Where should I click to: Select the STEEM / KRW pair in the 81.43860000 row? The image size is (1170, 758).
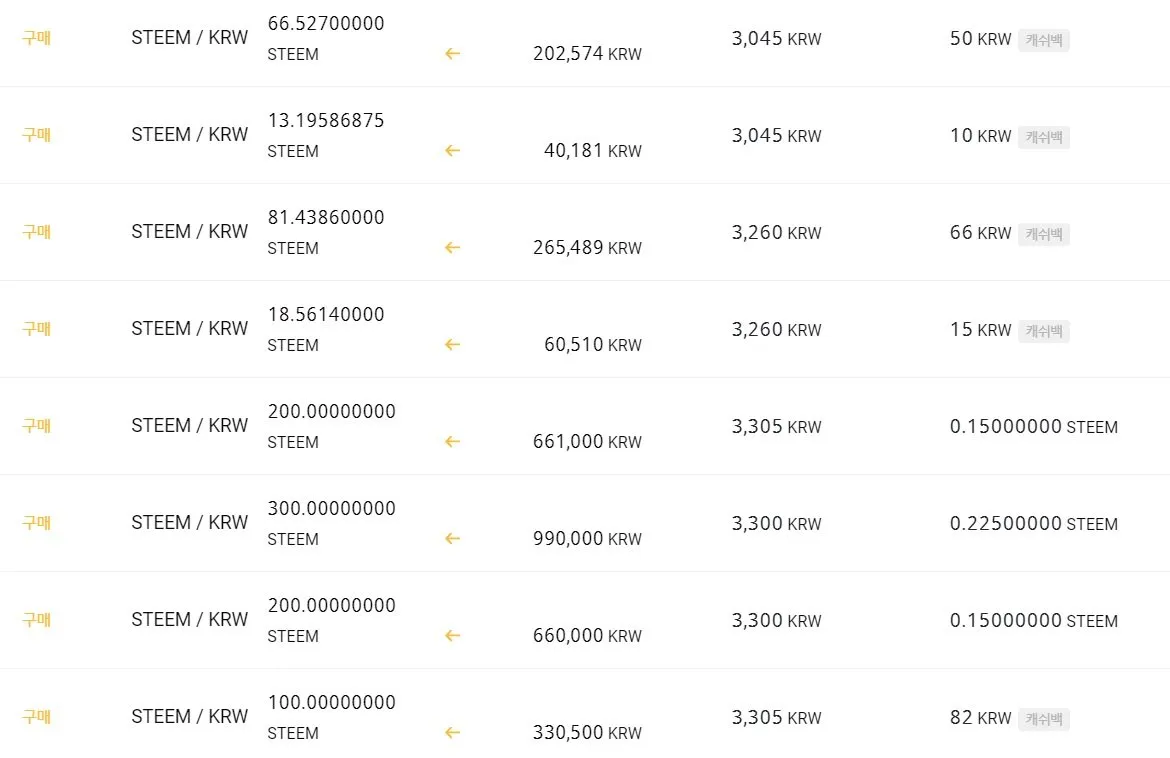pos(190,232)
